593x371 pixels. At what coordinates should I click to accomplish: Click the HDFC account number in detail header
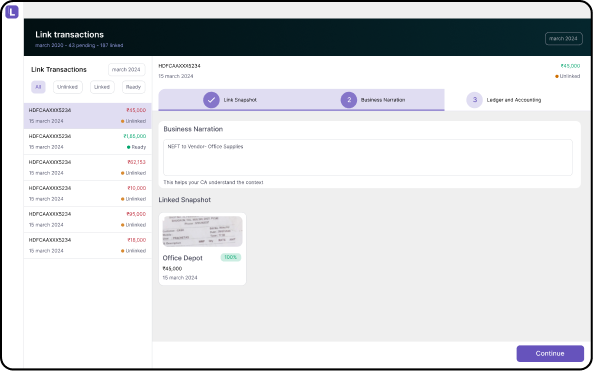click(x=179, y=66)
